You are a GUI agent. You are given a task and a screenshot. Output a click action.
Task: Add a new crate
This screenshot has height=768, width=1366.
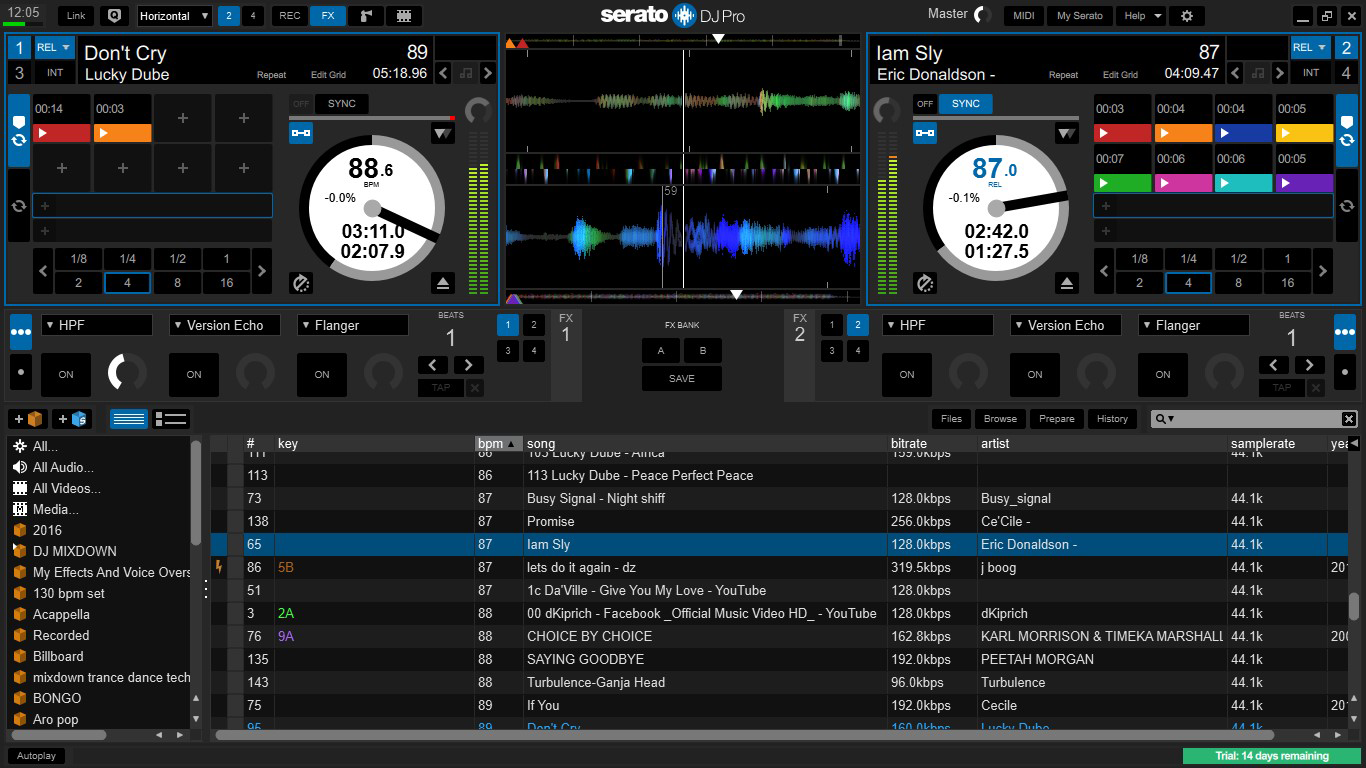[x=27, y=419]
